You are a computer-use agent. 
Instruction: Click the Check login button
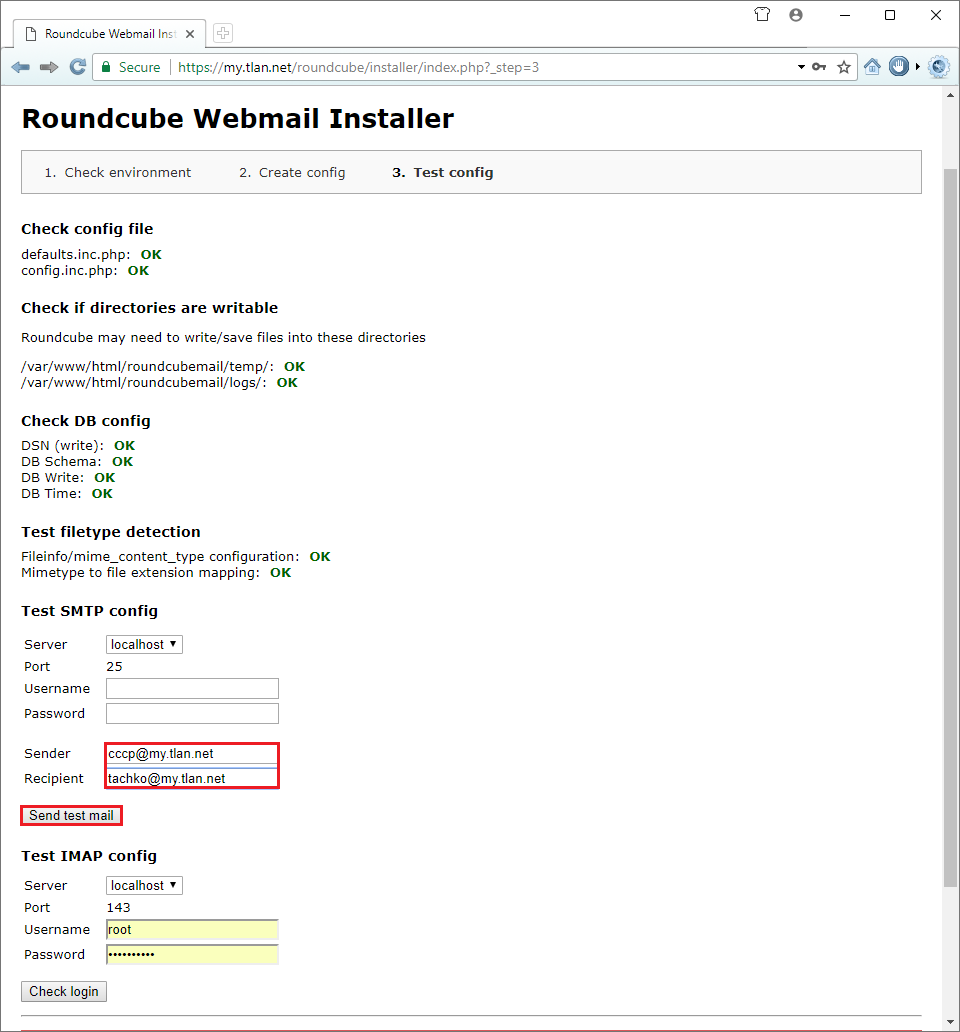pyautogui.click(x=64, y=991)
